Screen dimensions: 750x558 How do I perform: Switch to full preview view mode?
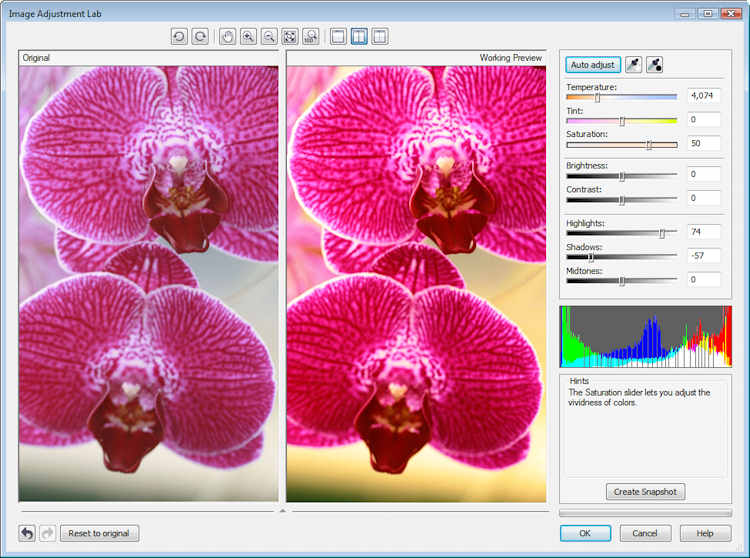click(x=338, y=36)
